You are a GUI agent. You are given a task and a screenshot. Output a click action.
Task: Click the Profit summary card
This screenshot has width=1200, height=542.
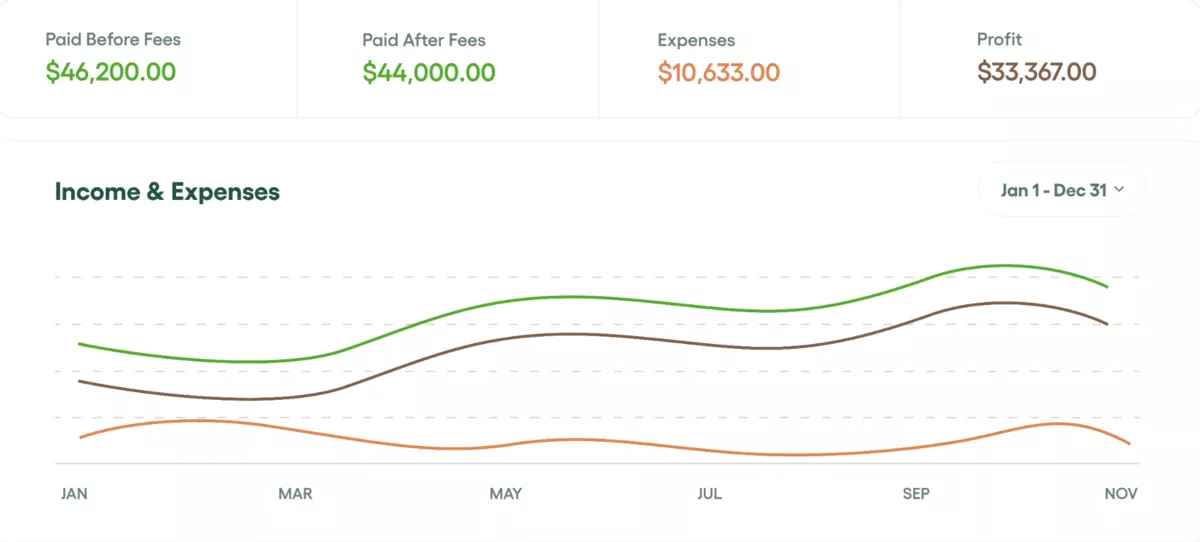(1050, 58)
